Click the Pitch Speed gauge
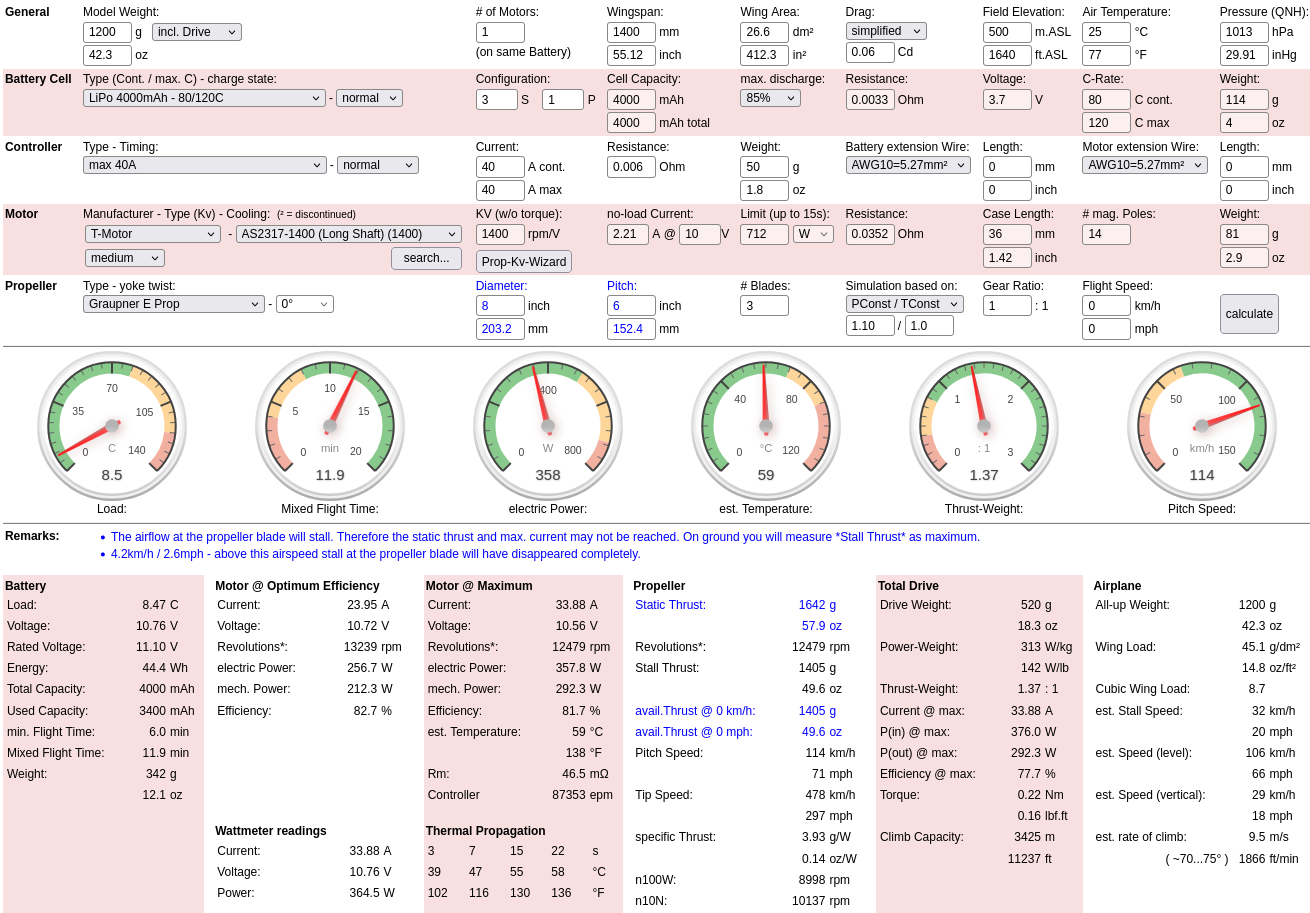The height and width of the screenshot is (913, 1310). (1202, 426)
